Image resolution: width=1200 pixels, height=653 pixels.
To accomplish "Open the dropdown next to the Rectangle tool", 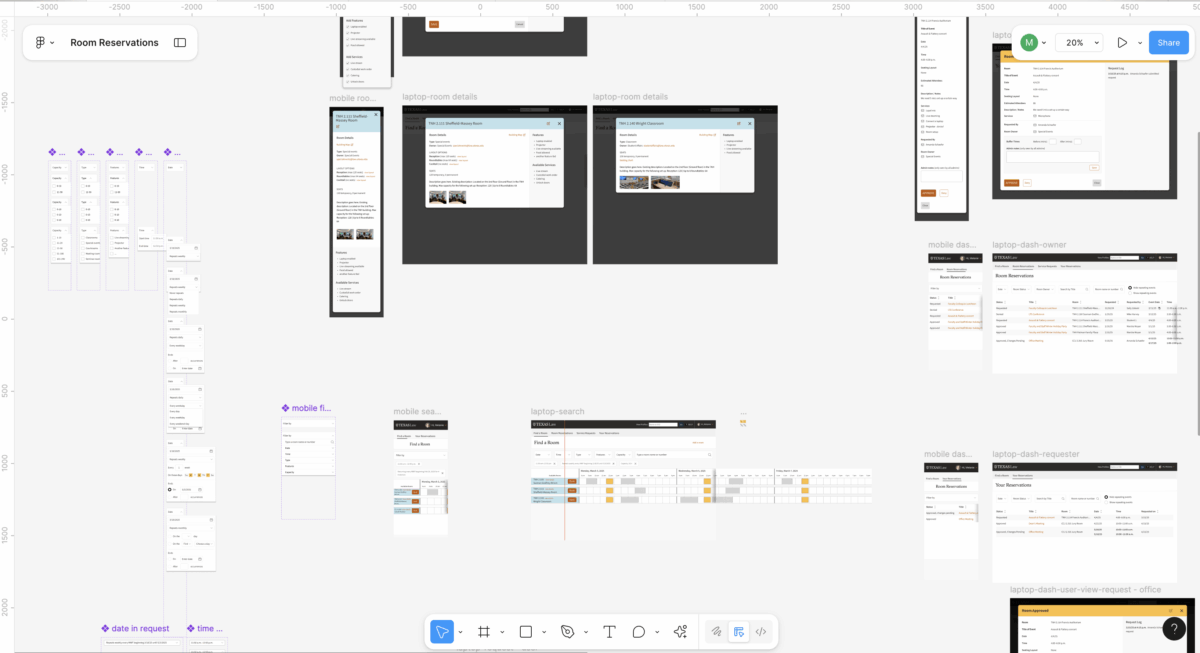I will pyautogui.click(x=544, y=631).
